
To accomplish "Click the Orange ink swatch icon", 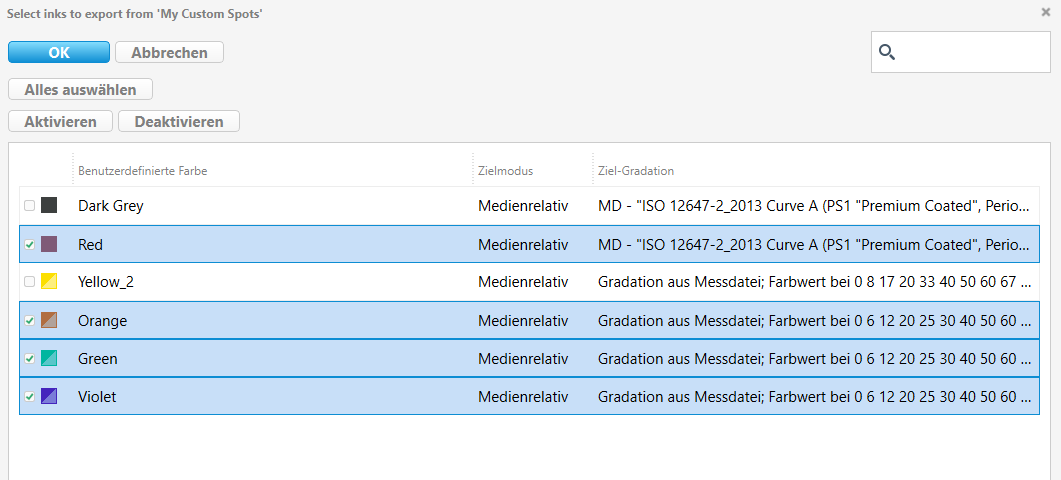I will point(49,320).
